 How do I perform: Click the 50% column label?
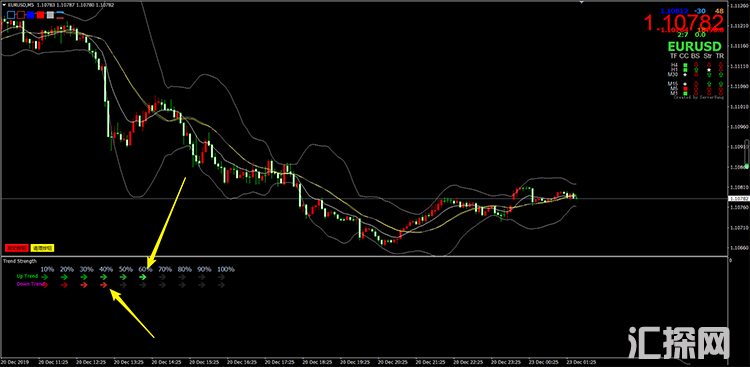pyautogui.click(x=125, y=269)
